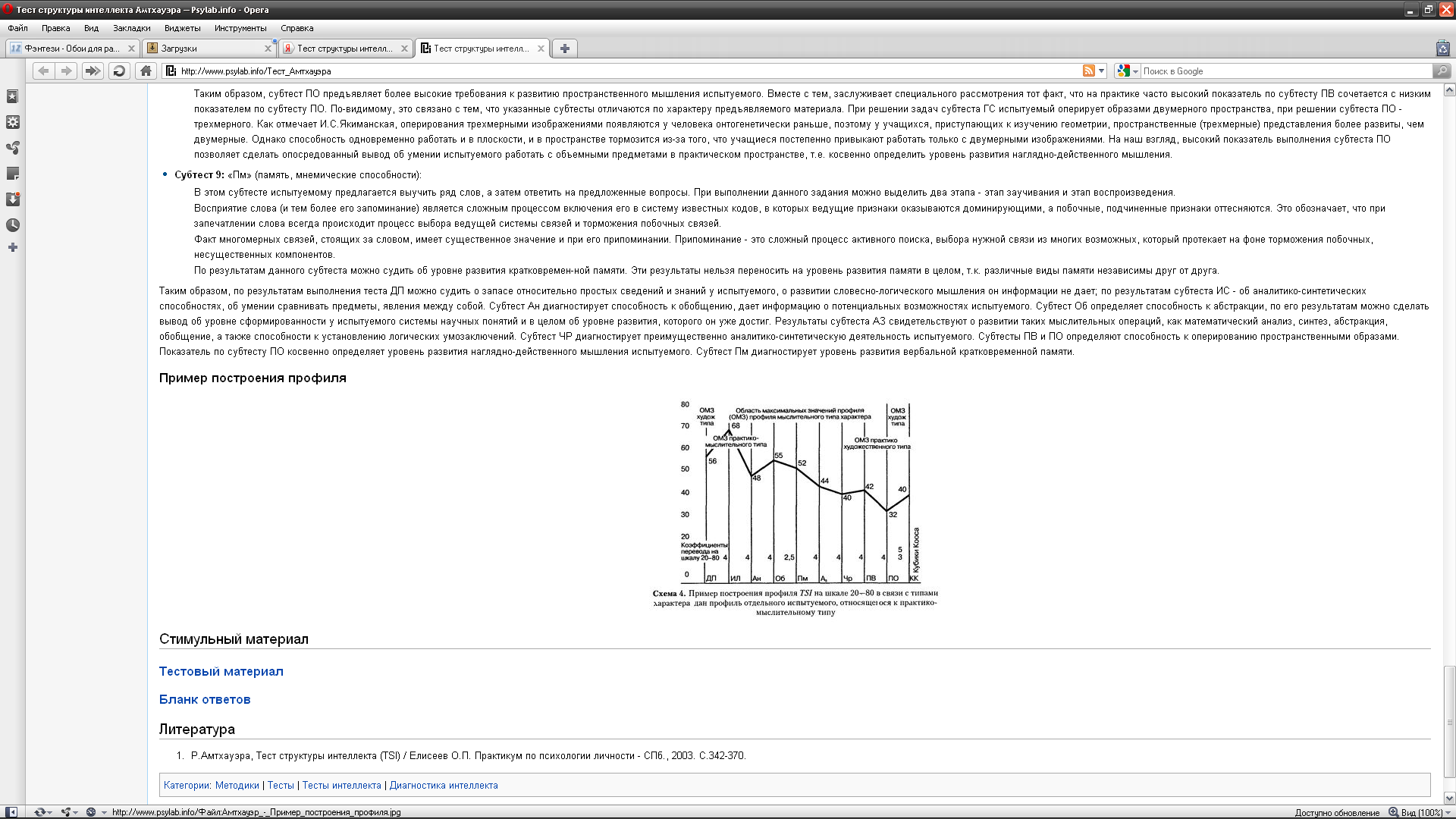This screenshot has height=819, width=1456.
Task: Go forward with the Forward arrow
Action: [67, 71]
